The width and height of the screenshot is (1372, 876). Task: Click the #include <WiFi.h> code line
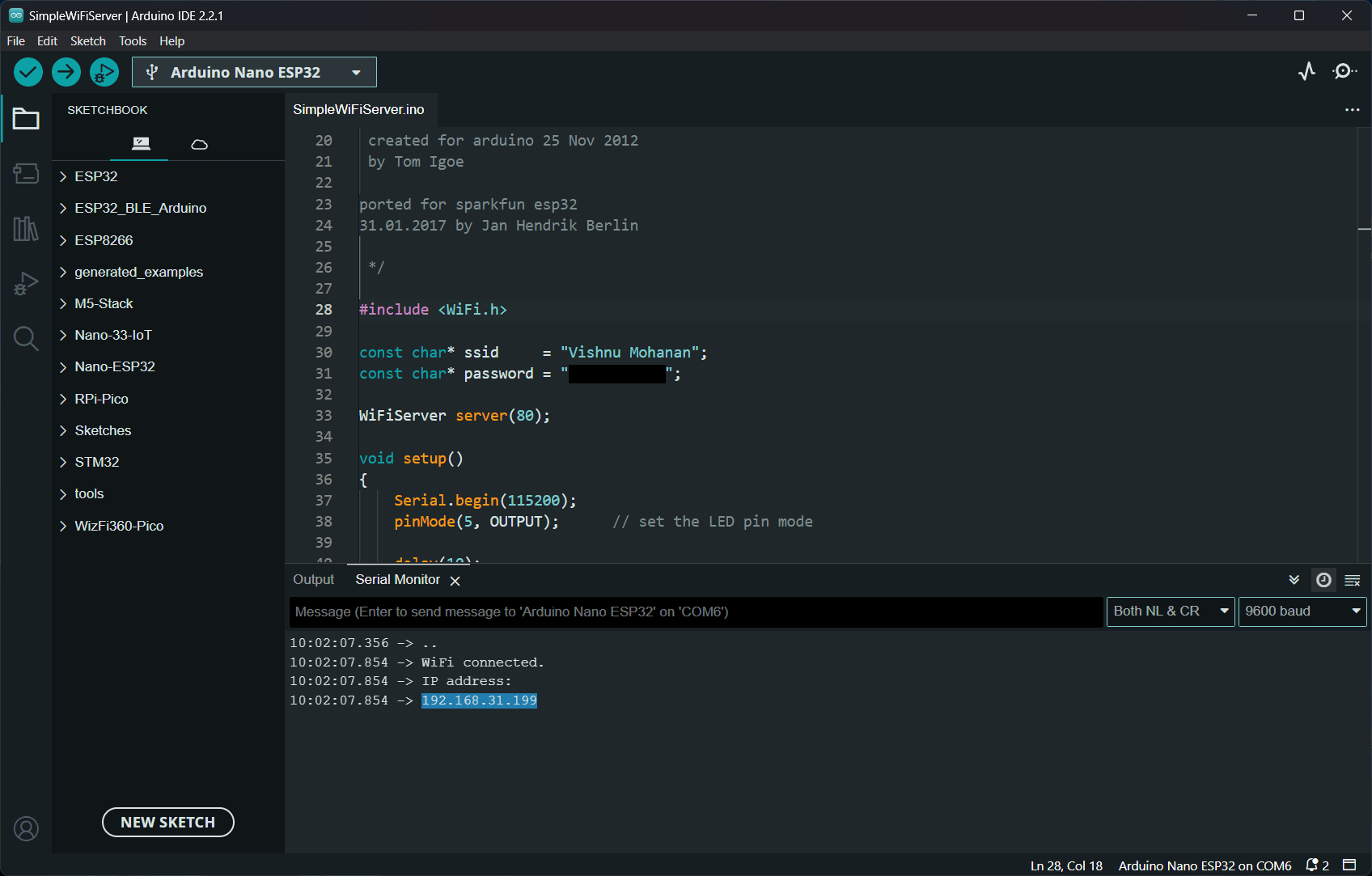pyautogui.click(x=433, y=310)
